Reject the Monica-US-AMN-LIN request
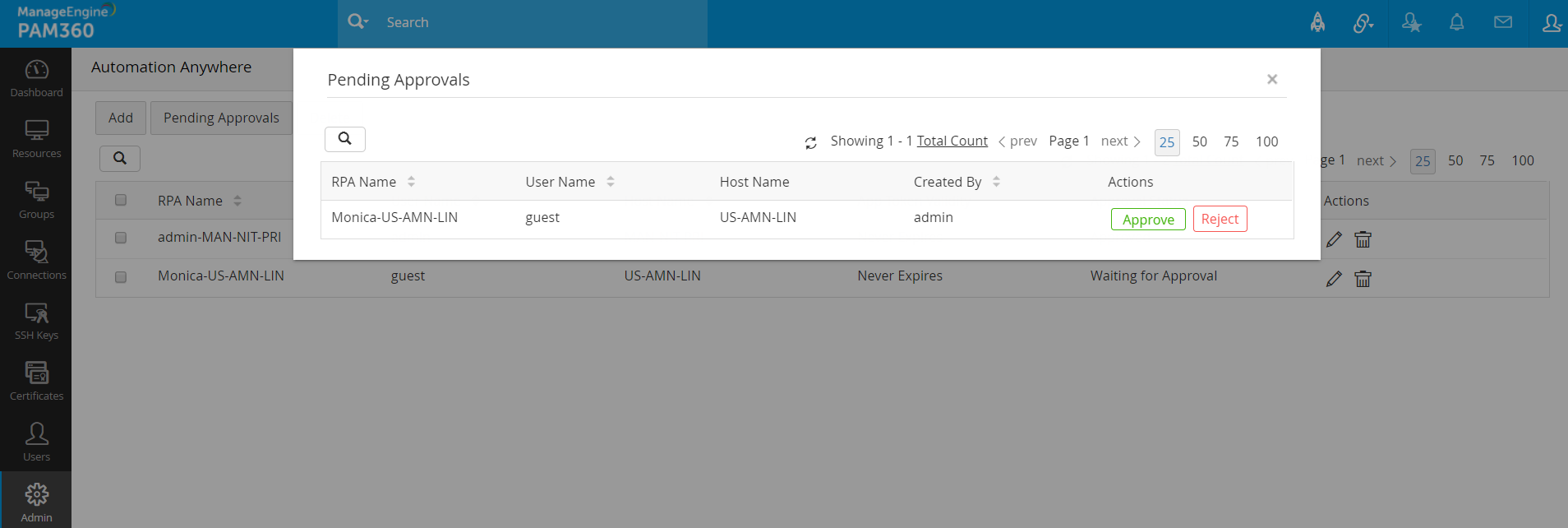Image resolution: width=1568 pixels, height=528 pixels. [x=1220, y=219]
